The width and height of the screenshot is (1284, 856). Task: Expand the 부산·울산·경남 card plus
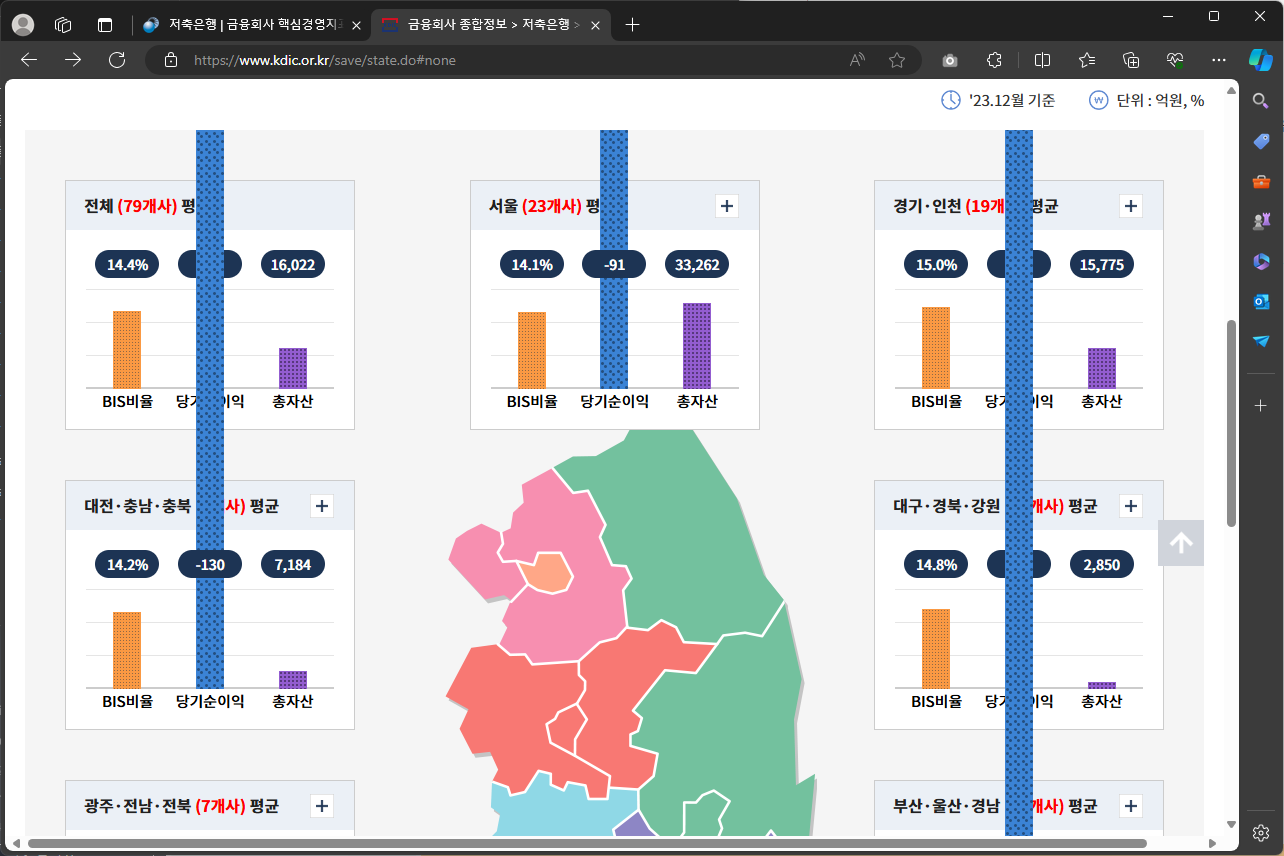click(1131, 806)
